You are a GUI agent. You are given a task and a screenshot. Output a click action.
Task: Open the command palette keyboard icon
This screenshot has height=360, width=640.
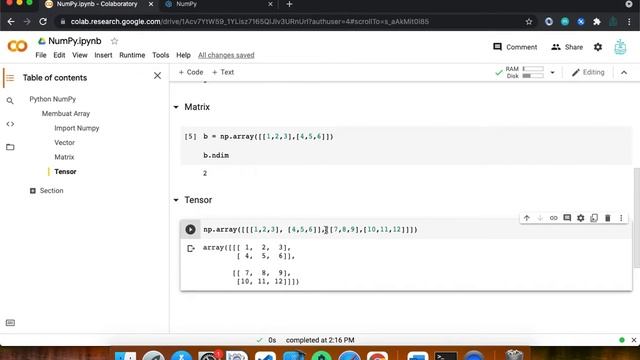click(x=10, y=323)
